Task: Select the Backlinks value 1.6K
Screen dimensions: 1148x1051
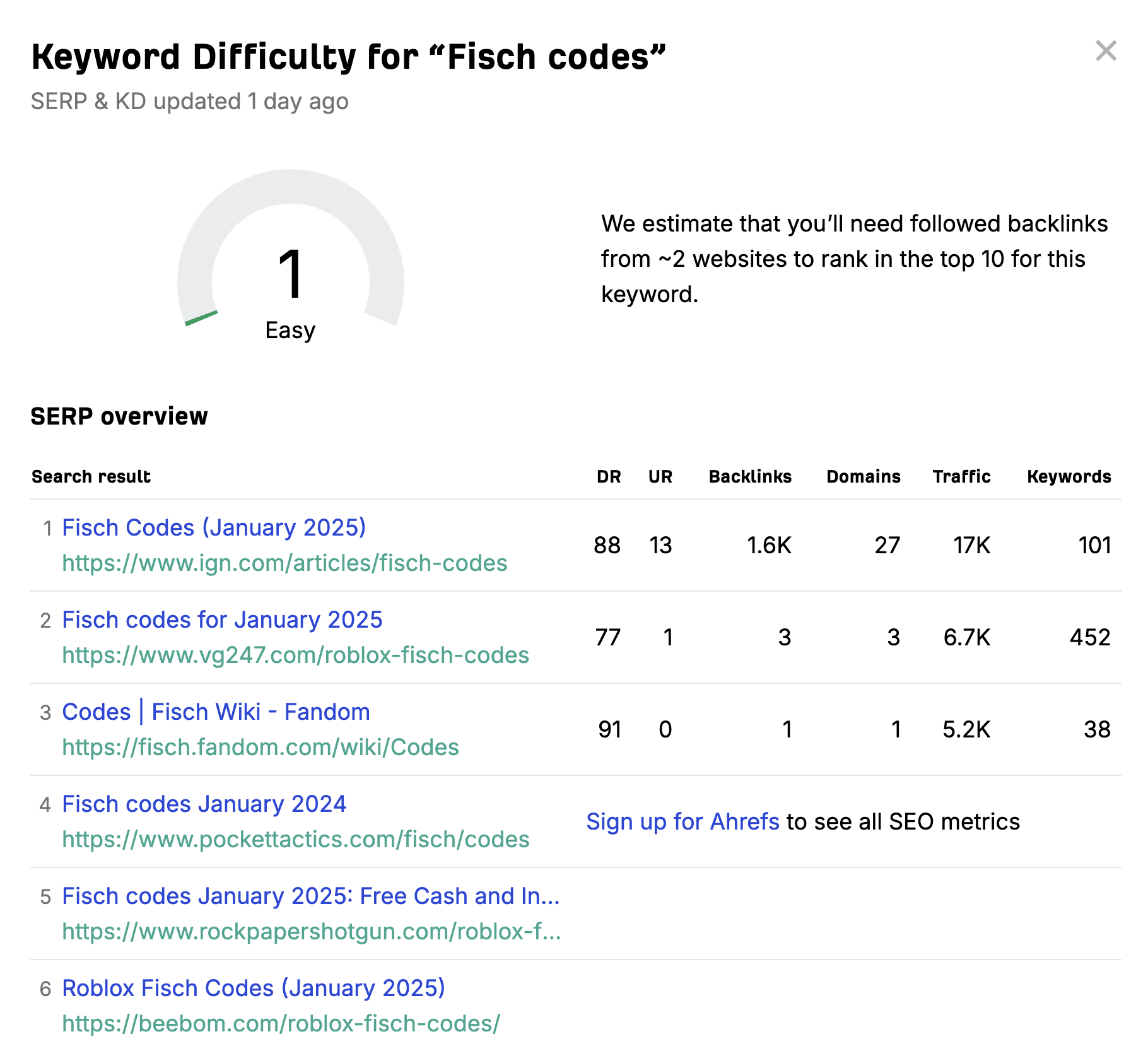Action: [769, 545]
